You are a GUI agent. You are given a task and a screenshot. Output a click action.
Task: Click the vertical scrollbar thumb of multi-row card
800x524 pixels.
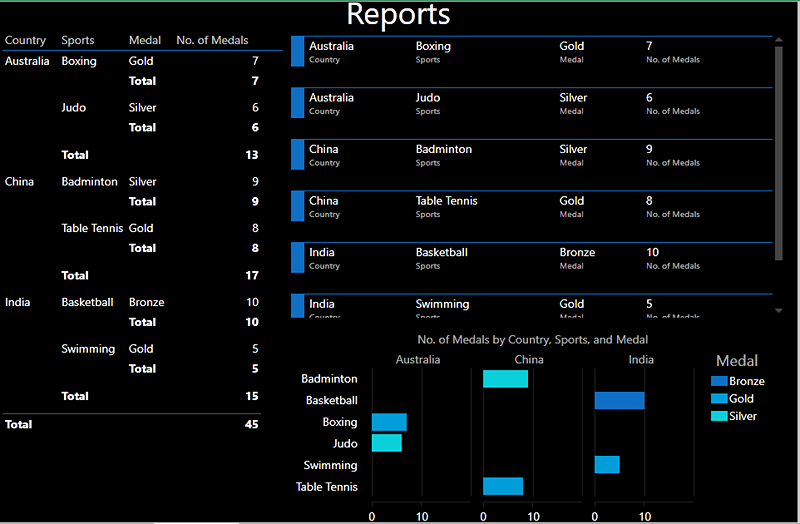[779, 154]
